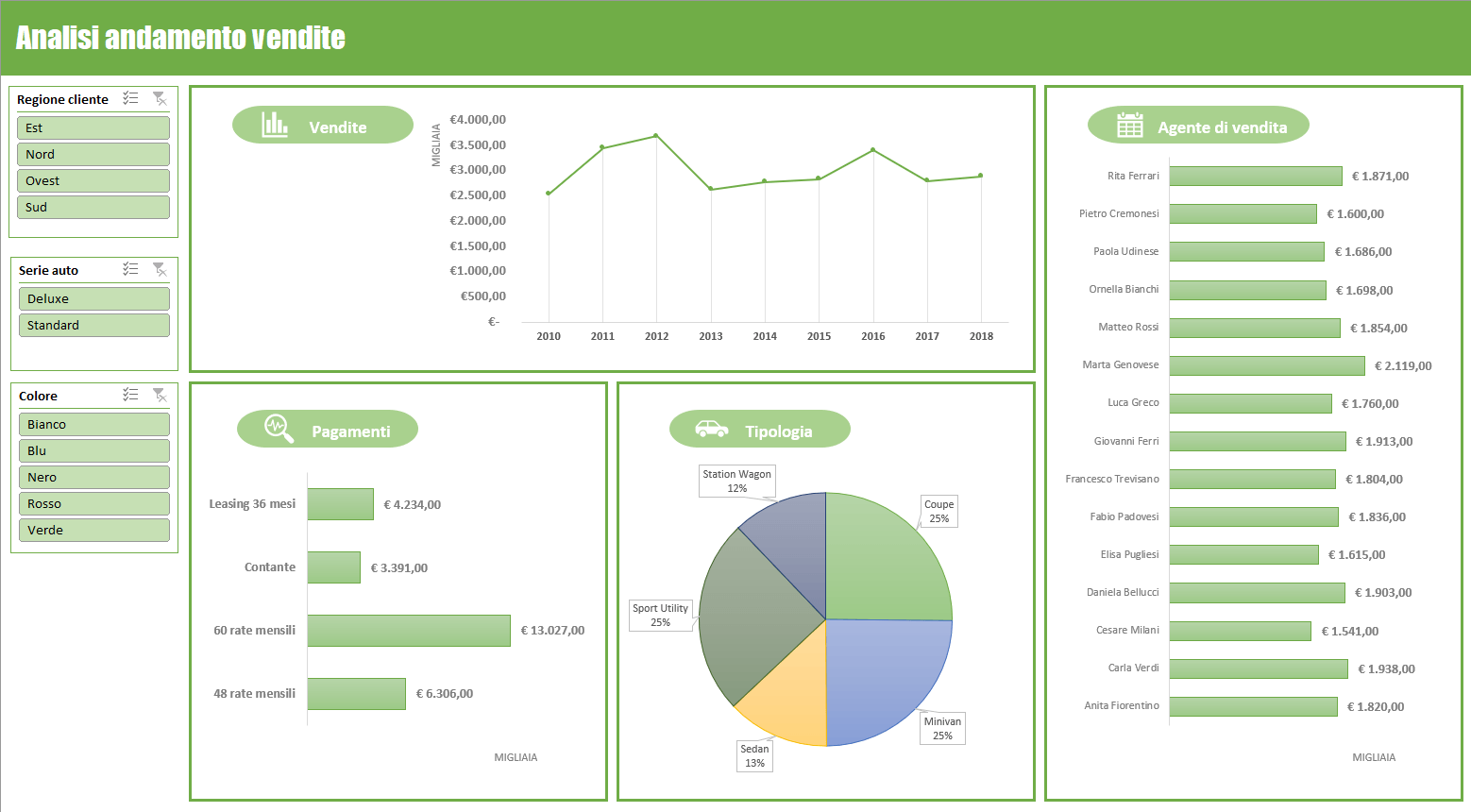Select the 48 rate mensili bar
1471x812 pixels.
pyautogui.click(x=356, y=694)
